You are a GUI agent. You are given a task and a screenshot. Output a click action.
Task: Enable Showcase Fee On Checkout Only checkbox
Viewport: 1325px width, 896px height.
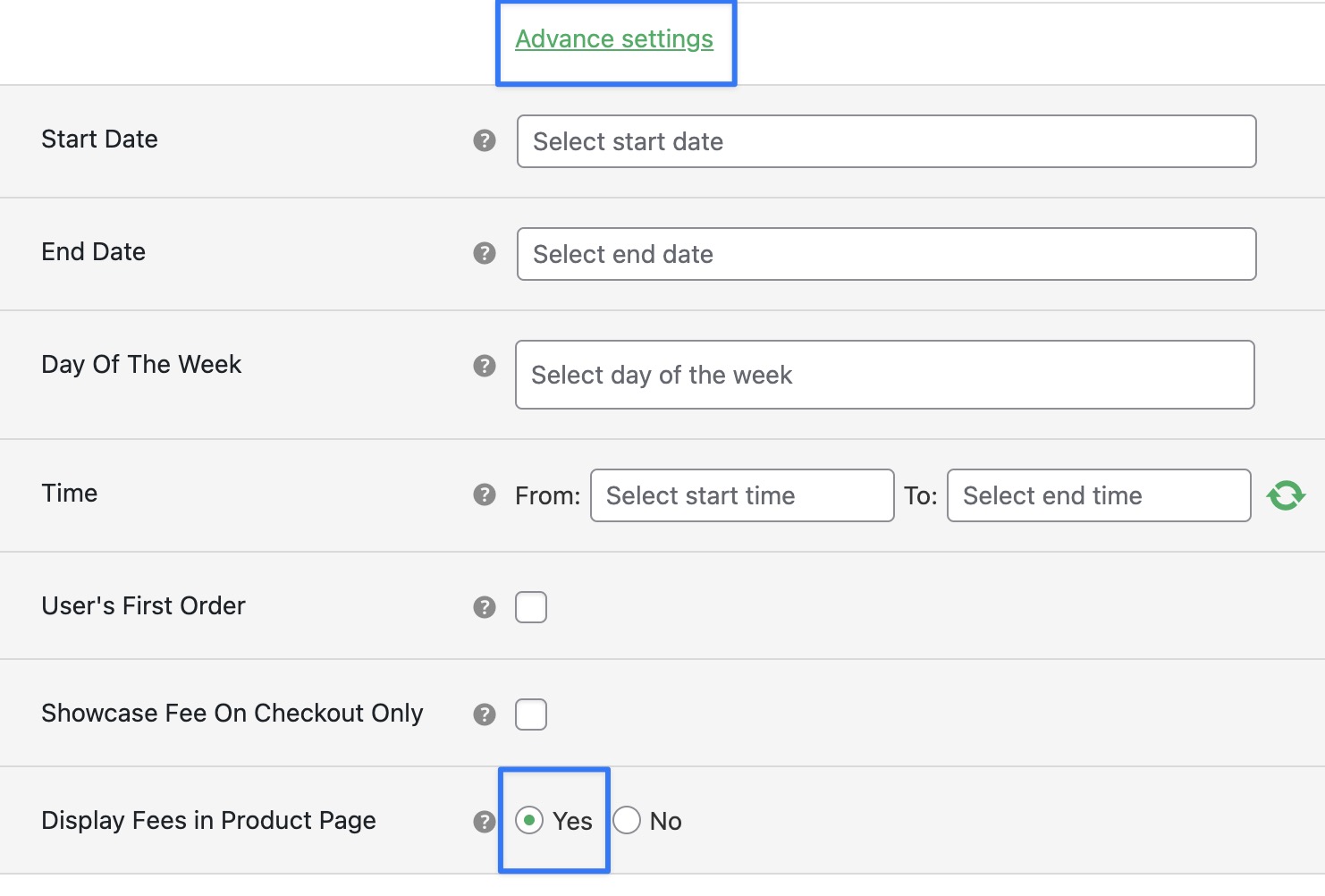(531, 714)
